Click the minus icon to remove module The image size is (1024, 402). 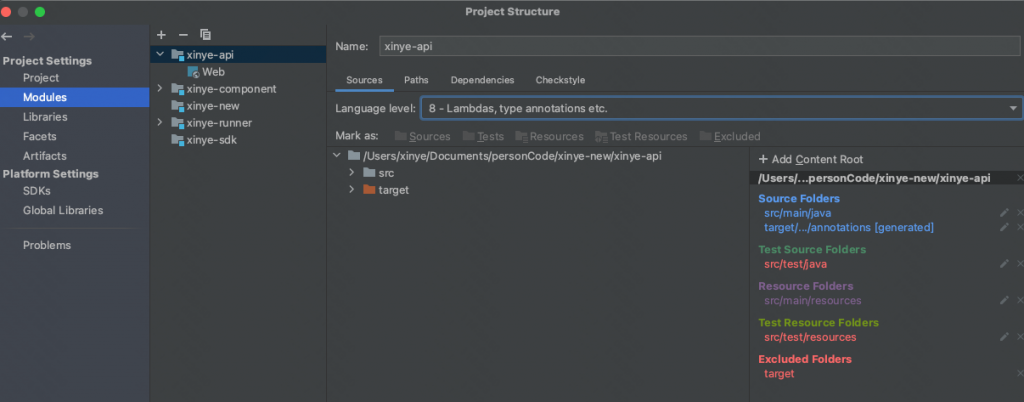coord(183,35)
